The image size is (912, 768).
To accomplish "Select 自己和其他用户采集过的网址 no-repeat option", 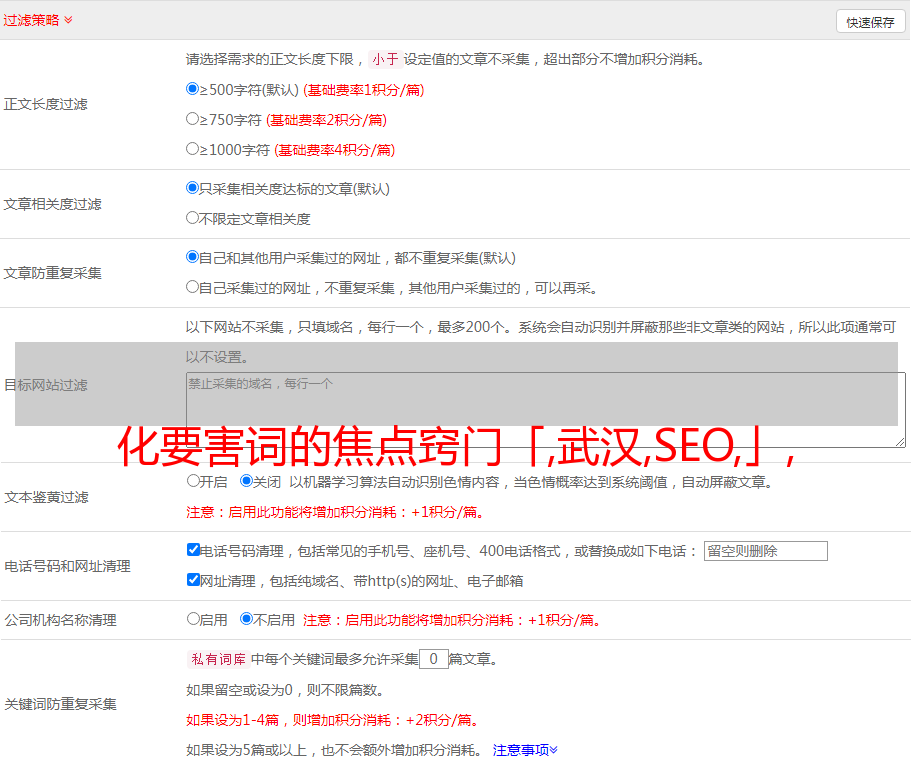I will 192,257.
